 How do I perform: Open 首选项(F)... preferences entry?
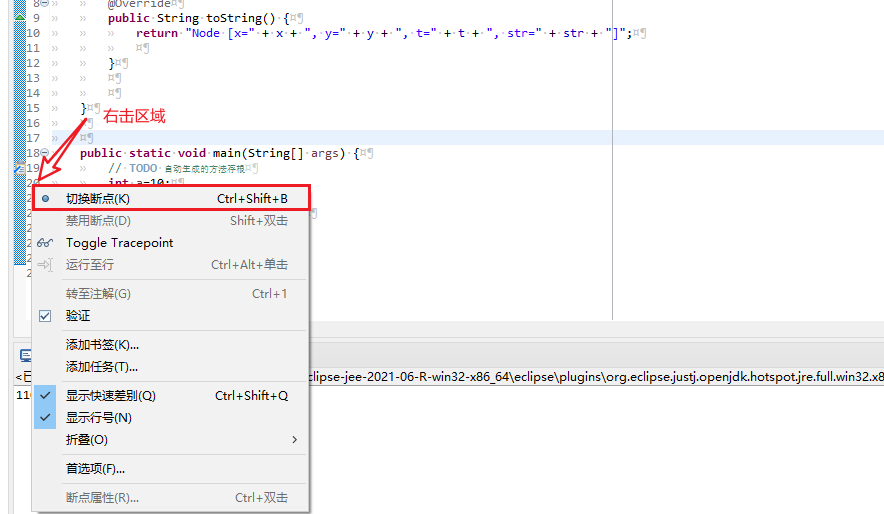(x=95, y=469)
